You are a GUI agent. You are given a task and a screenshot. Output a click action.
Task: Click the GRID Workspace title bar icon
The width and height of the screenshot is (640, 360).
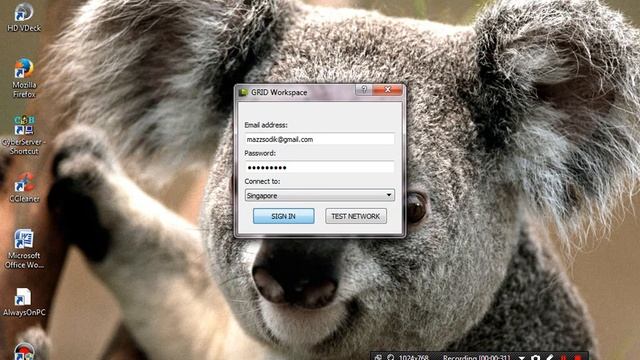243,92
